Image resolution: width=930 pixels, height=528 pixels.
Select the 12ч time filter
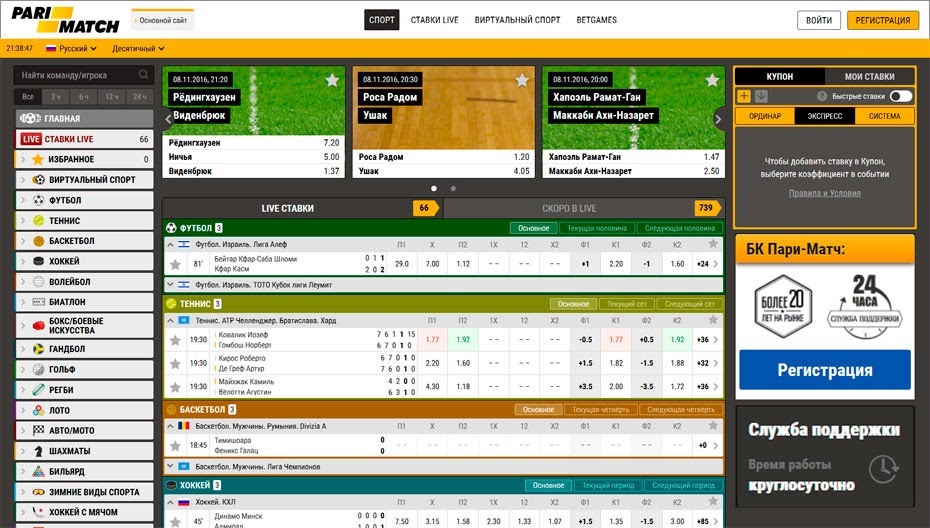[x=112, y=97]
